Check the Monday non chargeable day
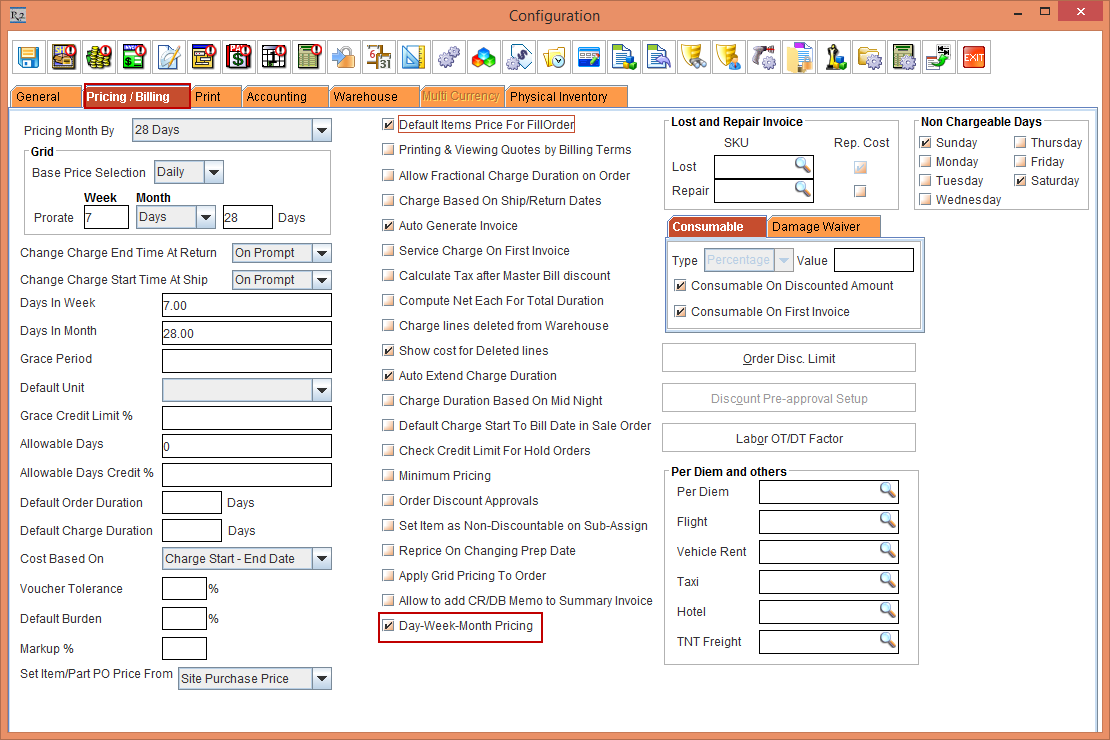This screenshot has height=740, width=1110. (926, 162)
